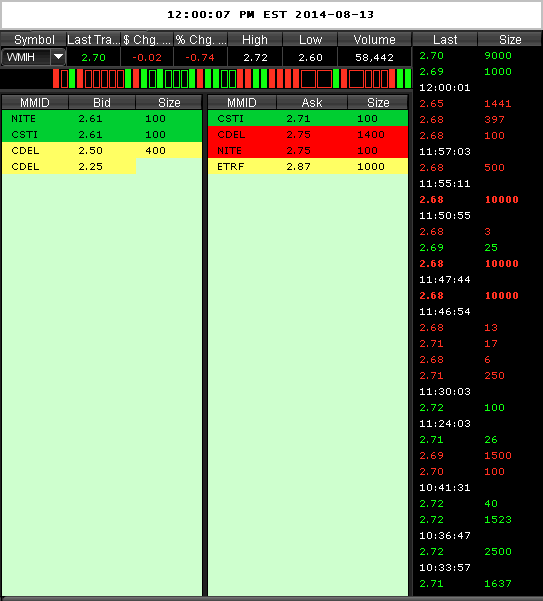Click the trade of 250 shares at 2.71

click(477, 376)
